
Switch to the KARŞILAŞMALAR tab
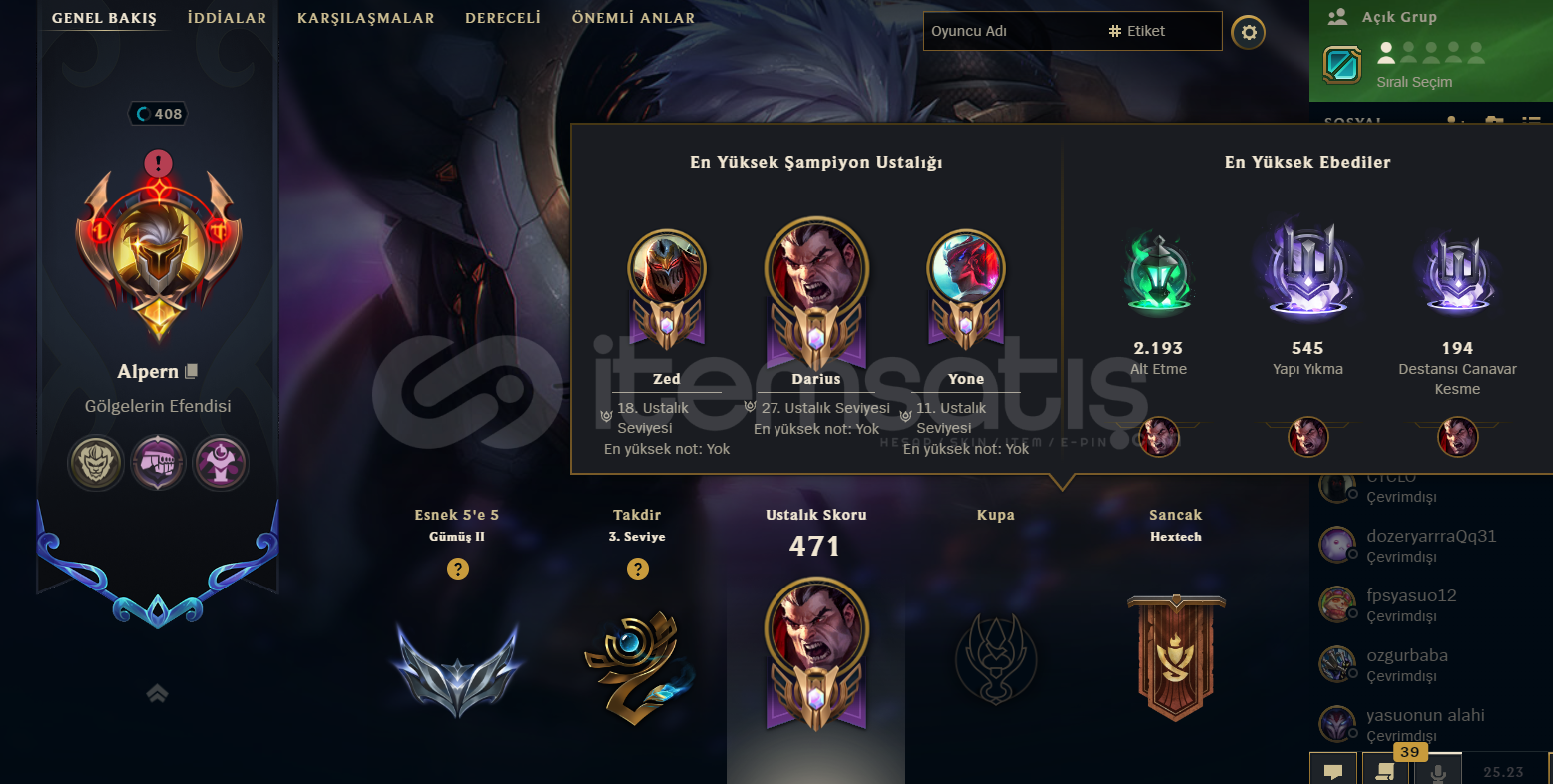[366, 18]
